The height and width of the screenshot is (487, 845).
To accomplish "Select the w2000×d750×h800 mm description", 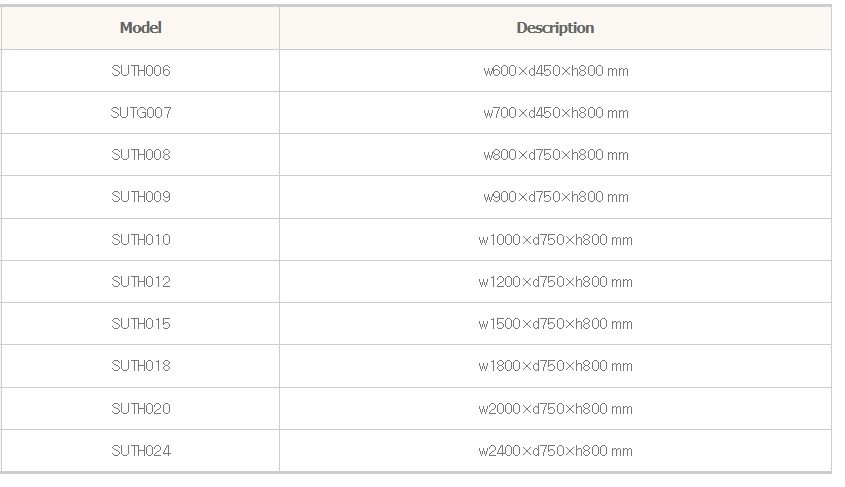I will coord(555,408).
